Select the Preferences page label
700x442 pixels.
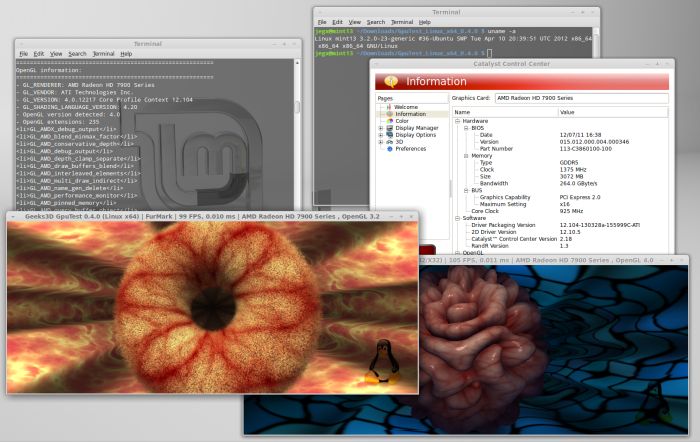click(411, 149)
